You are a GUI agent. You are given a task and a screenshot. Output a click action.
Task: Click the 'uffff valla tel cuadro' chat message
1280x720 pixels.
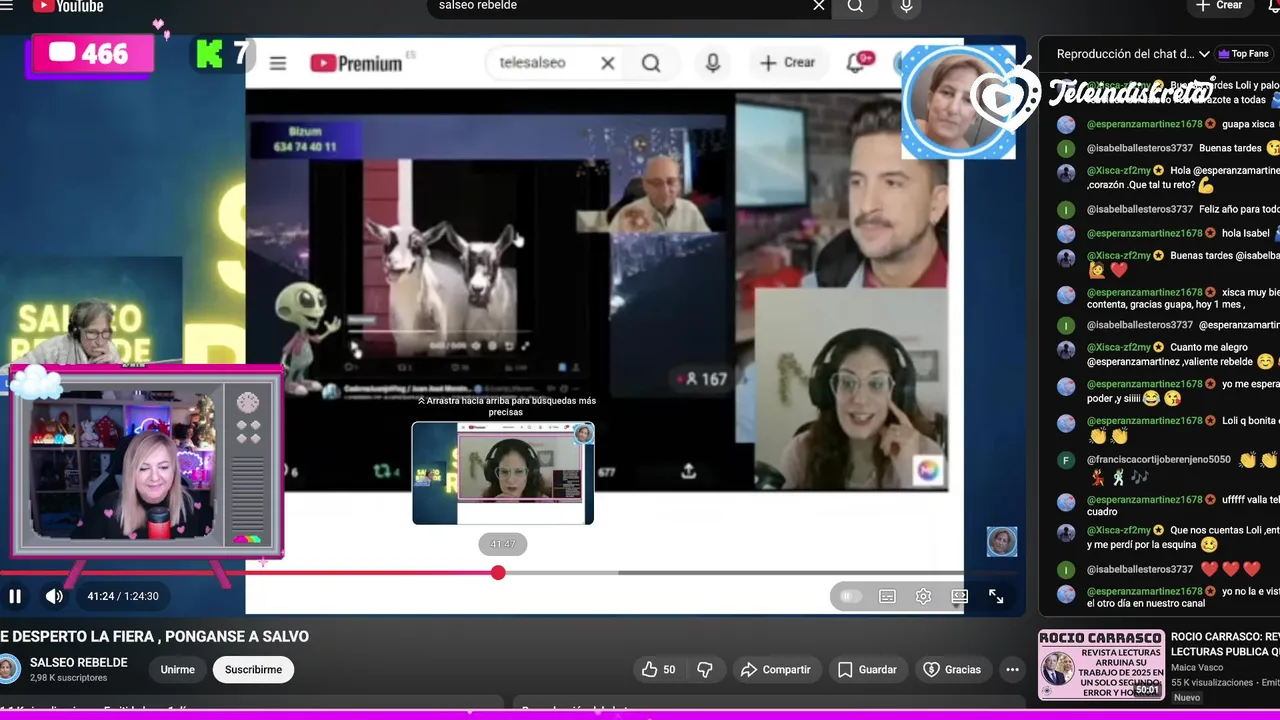(x=1183, y=505)
